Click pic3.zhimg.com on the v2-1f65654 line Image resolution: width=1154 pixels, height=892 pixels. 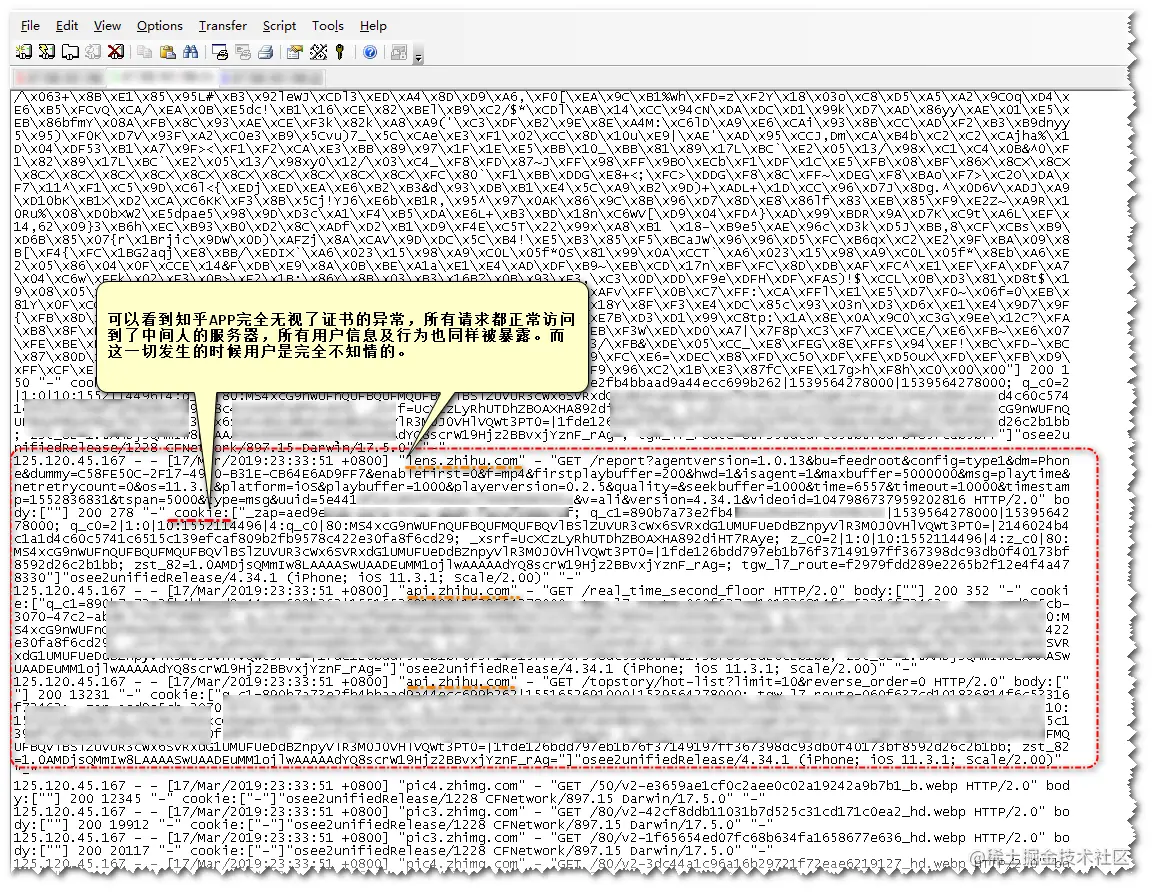point(463,838)
